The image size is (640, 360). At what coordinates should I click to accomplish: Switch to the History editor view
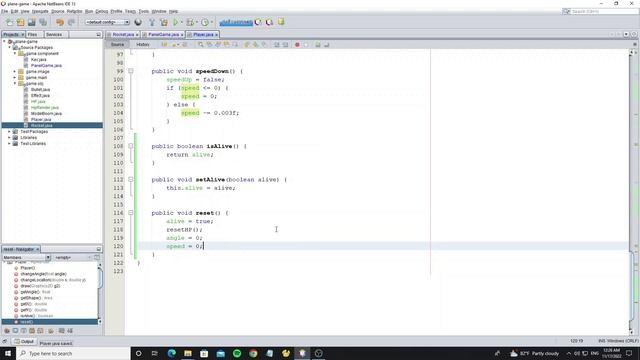pyautogui.click(x=143, y=44)
